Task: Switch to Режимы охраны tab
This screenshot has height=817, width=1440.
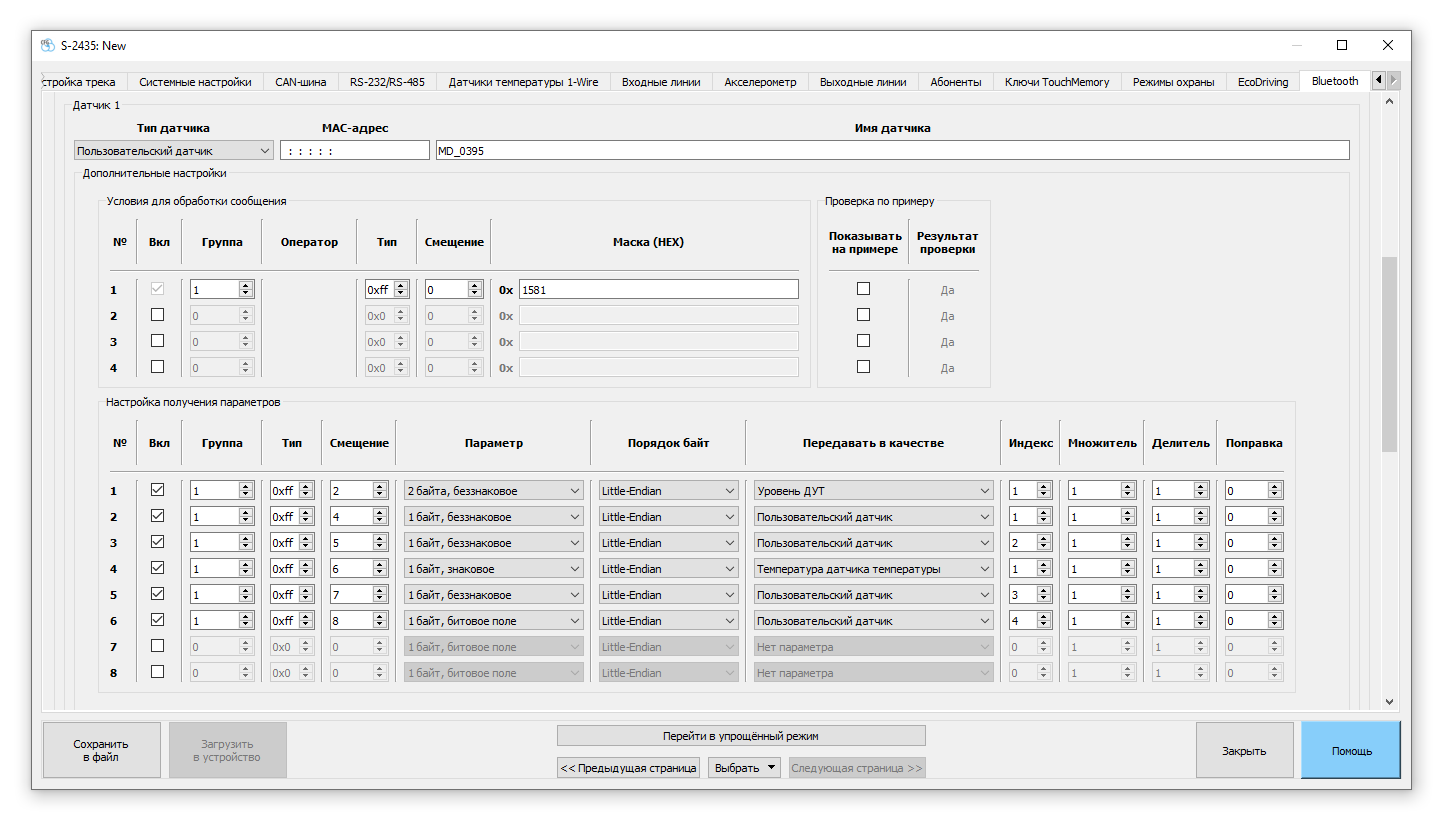Action: pyautogui.click(x=1173, y=82)
